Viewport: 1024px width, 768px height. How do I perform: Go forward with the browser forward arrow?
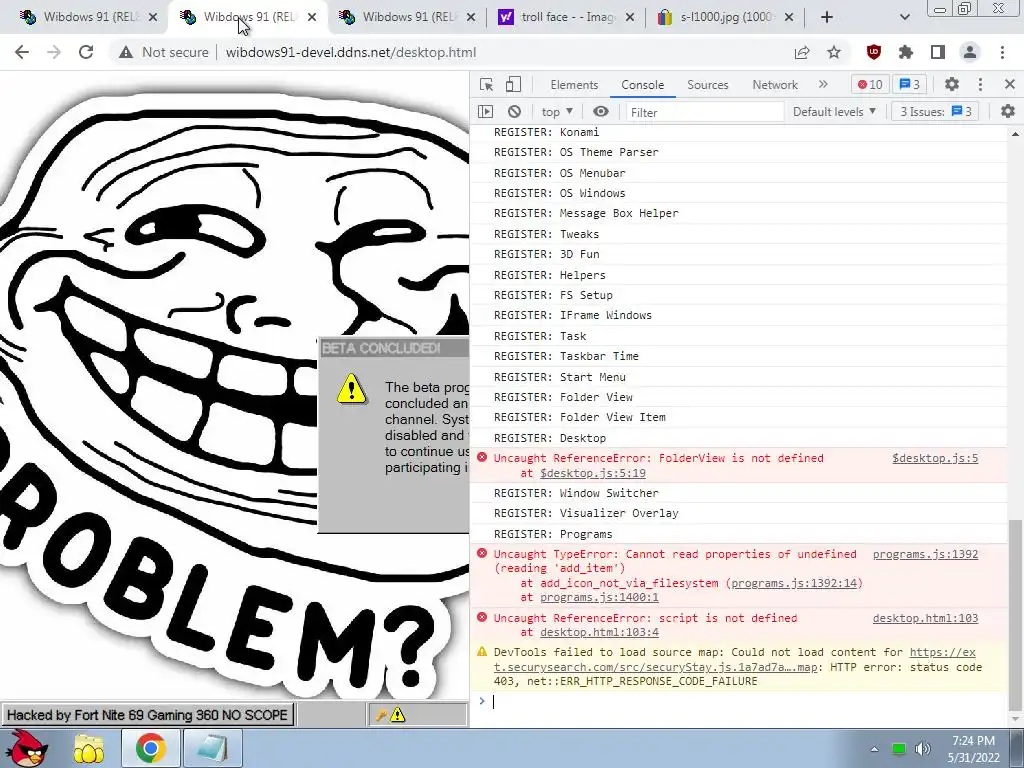pos(54,52)
